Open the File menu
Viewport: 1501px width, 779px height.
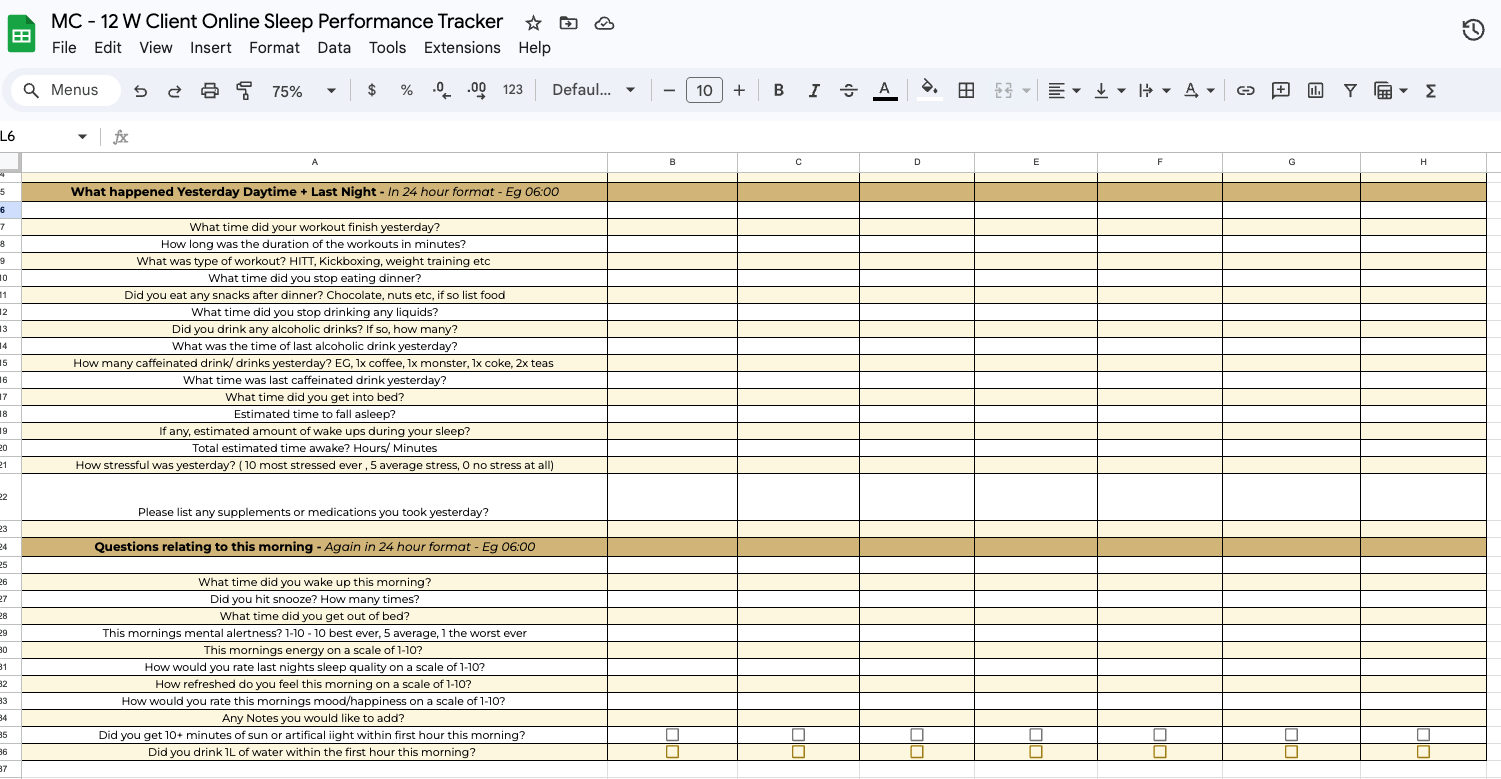click(64, 47)
